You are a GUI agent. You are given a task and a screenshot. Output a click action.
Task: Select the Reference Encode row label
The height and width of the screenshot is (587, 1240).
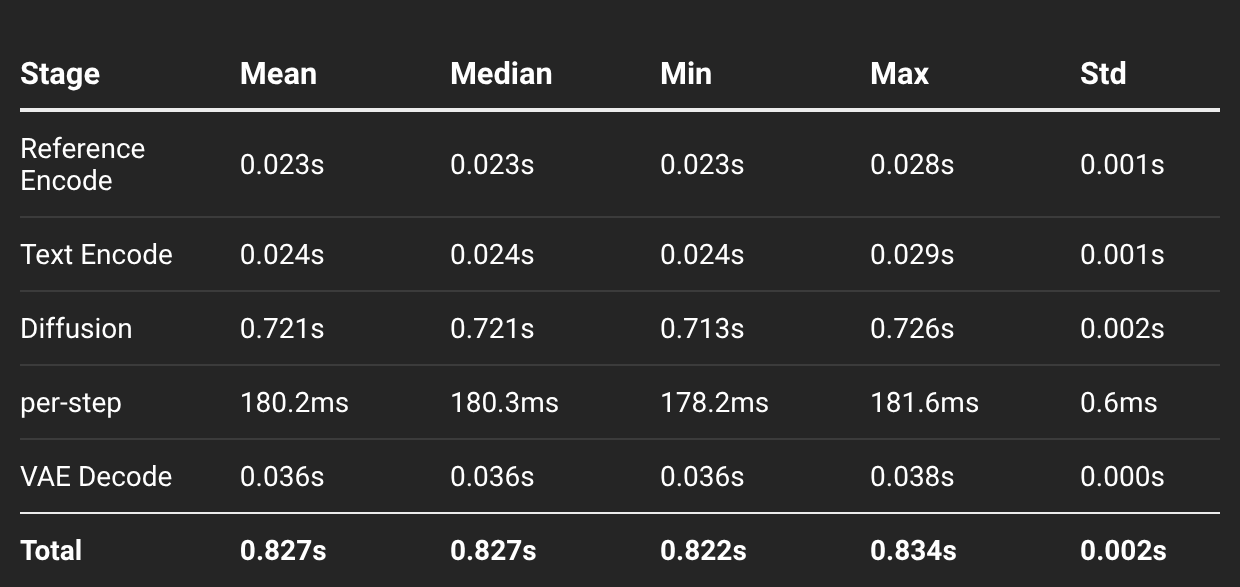point(83,164)
